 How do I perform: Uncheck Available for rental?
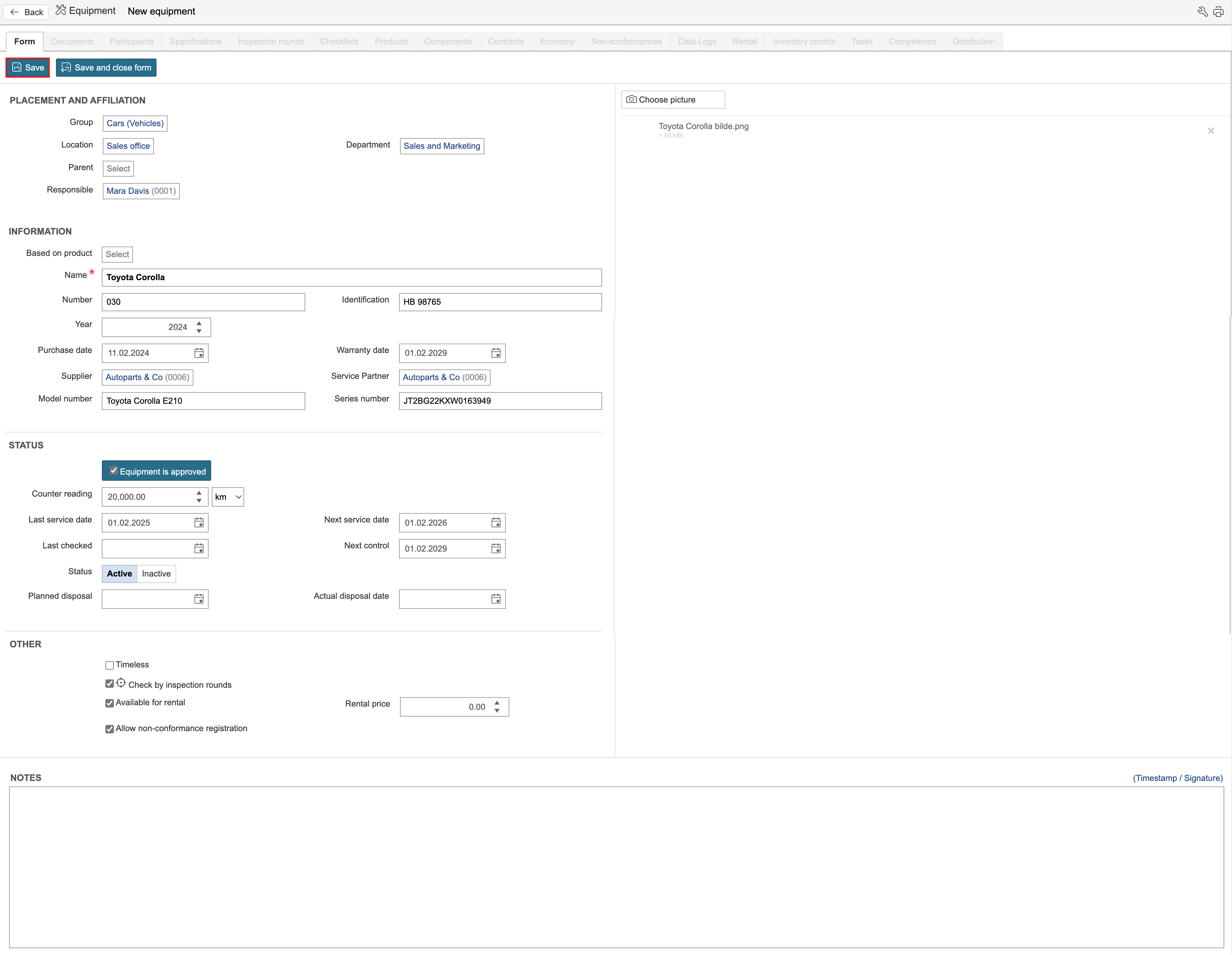click(x=109, y=703)
